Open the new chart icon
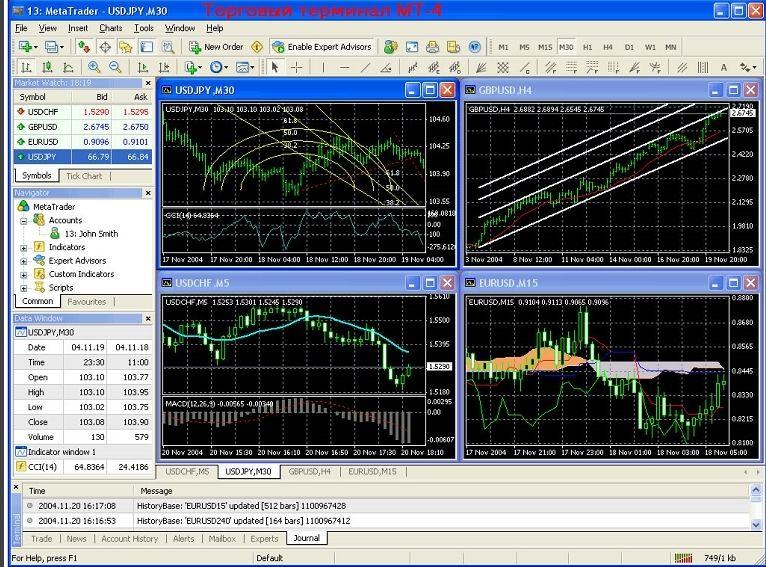Viewport: 766px width, 567px height. point(27,47)
